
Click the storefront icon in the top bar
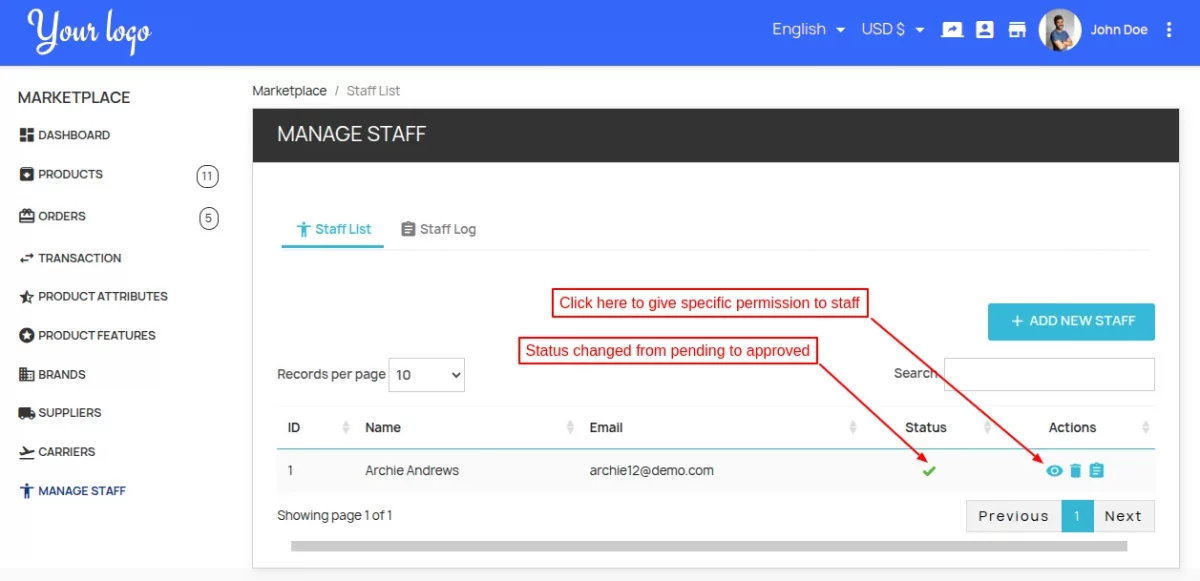1017,30
